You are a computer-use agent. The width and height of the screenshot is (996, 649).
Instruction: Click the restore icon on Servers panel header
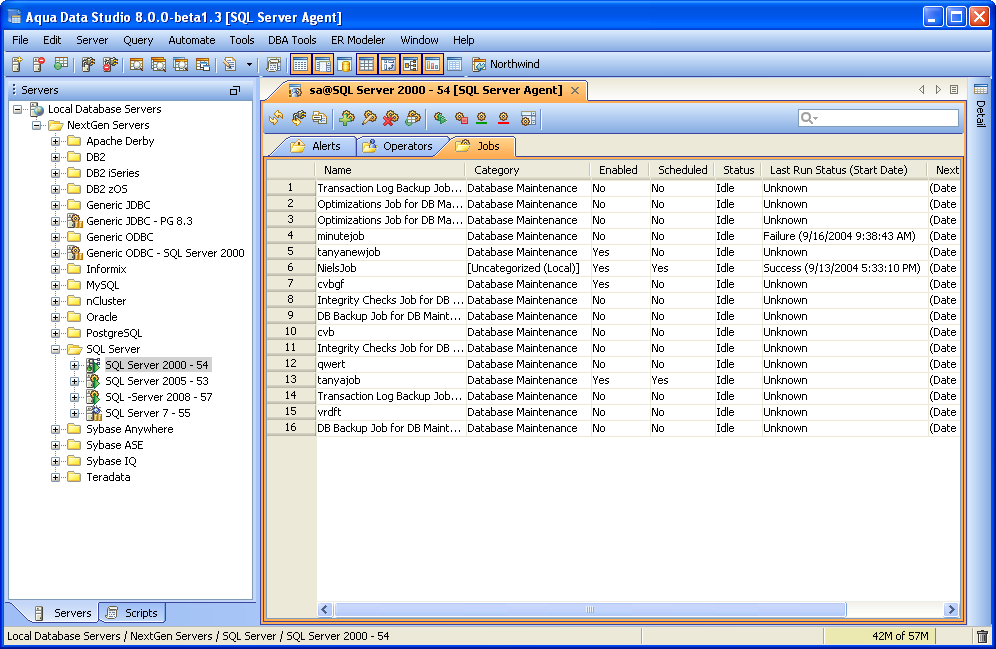[235, 91]
